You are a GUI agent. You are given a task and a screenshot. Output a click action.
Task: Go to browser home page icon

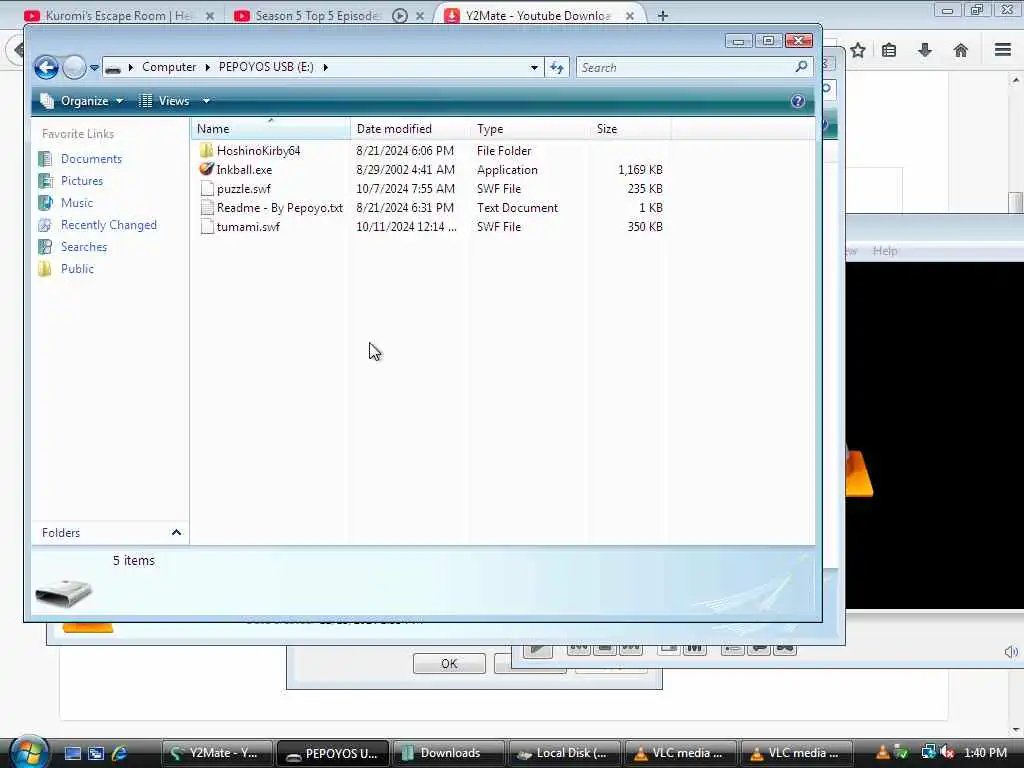961,50
